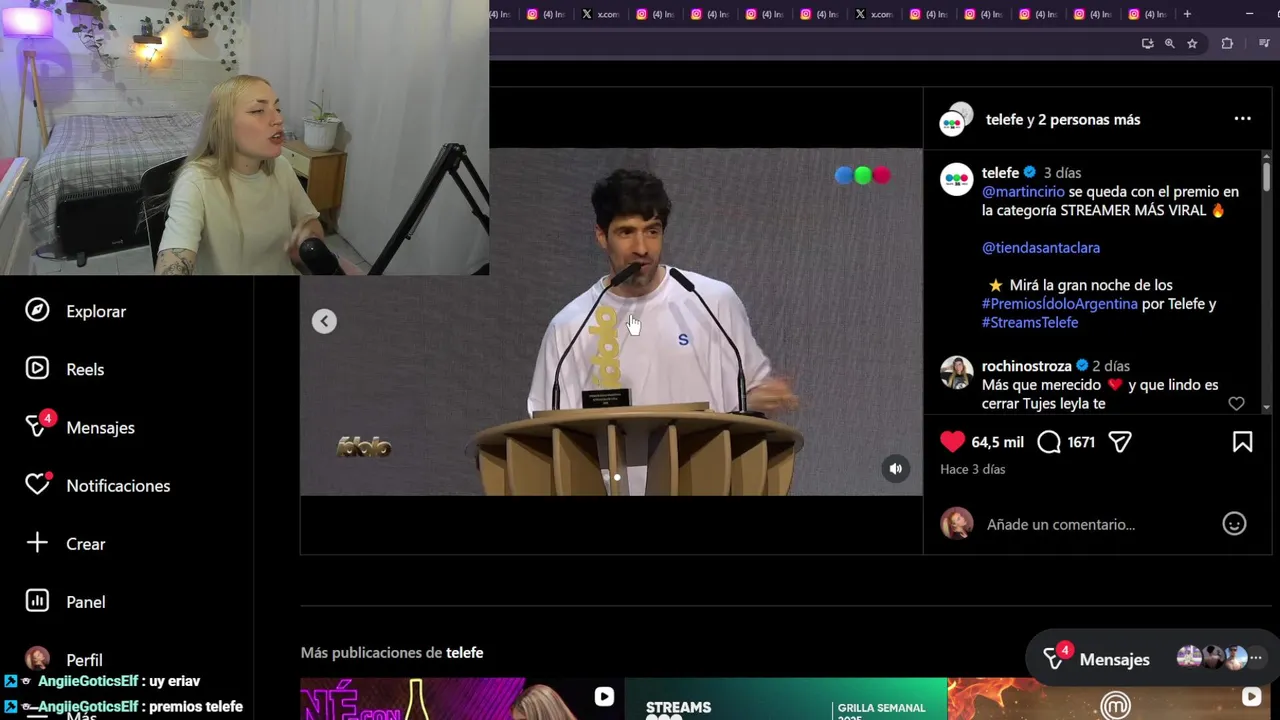
Task: Select the Explorar label in the sidebar
Action: (96, 311)
